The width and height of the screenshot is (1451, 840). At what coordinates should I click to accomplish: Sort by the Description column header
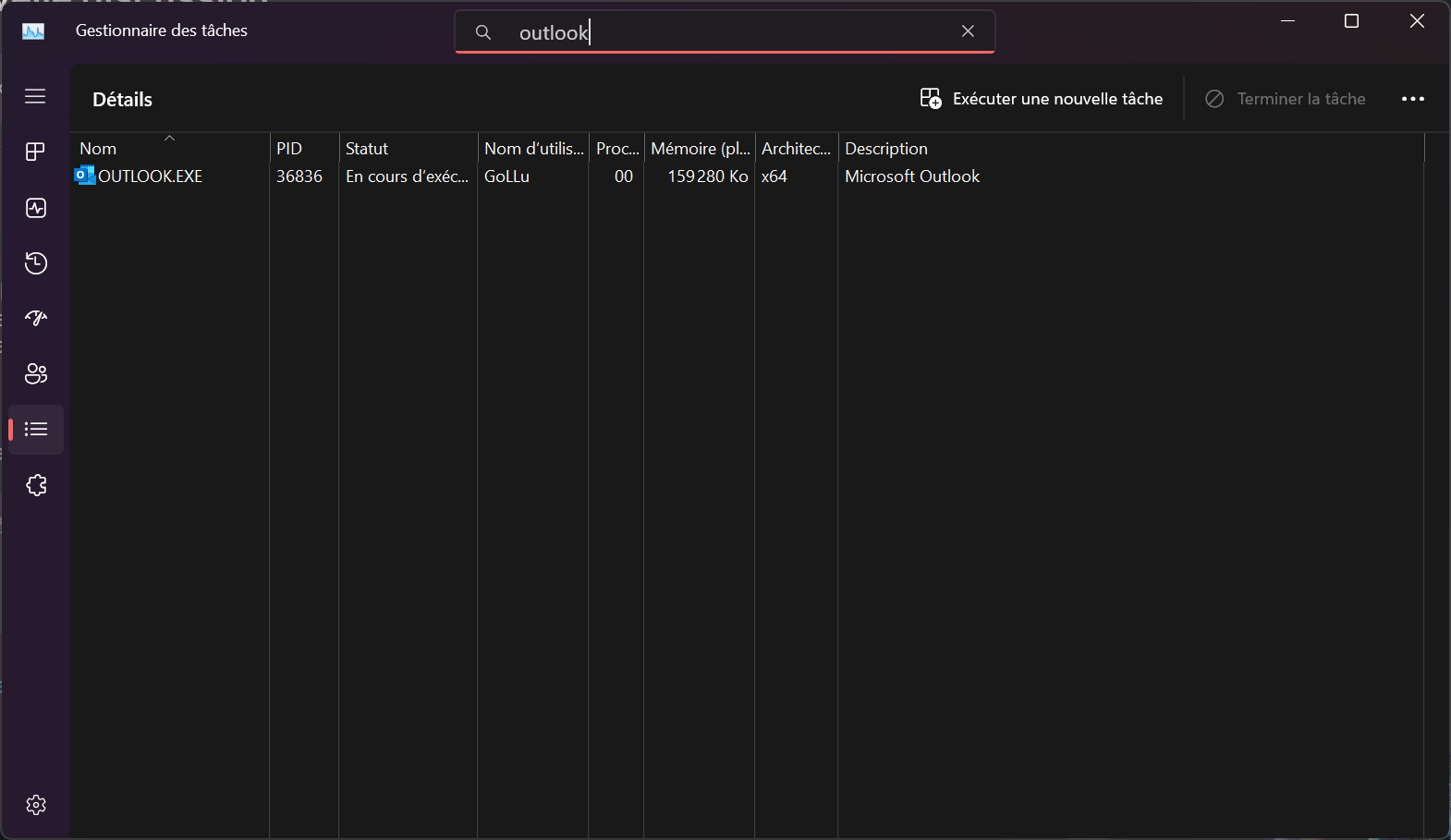[x=1131, y=148]
